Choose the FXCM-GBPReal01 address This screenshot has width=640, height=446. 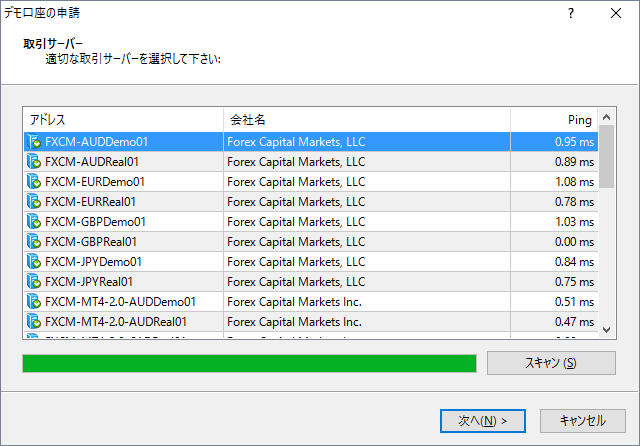click(91, 242)
